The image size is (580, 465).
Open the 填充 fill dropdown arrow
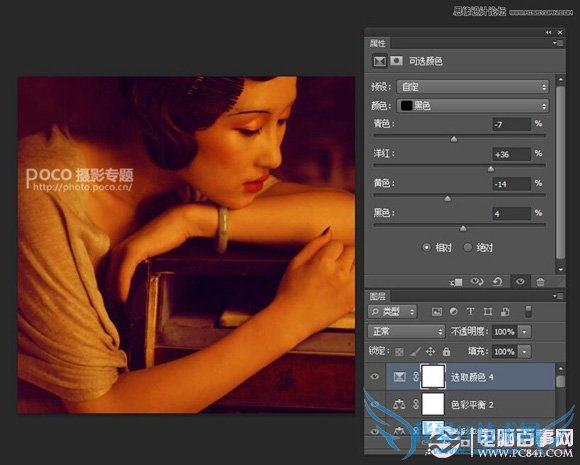[524, 351]
